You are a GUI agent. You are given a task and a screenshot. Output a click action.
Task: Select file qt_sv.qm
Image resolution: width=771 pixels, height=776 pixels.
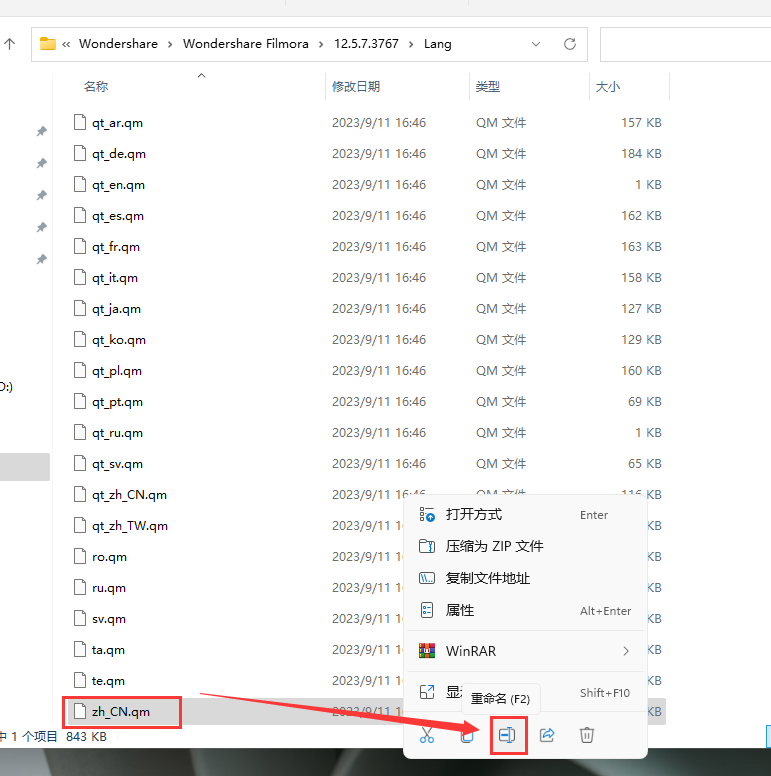pos(117,464)
